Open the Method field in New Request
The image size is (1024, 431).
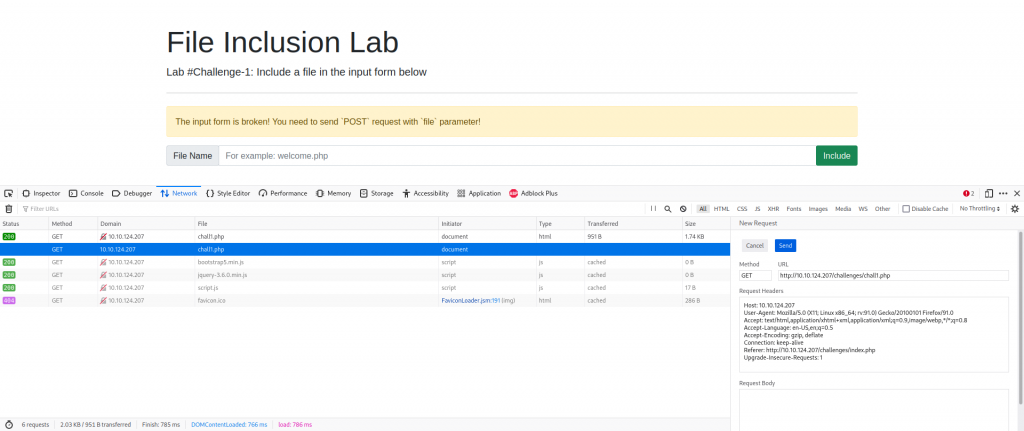(755, 274)
